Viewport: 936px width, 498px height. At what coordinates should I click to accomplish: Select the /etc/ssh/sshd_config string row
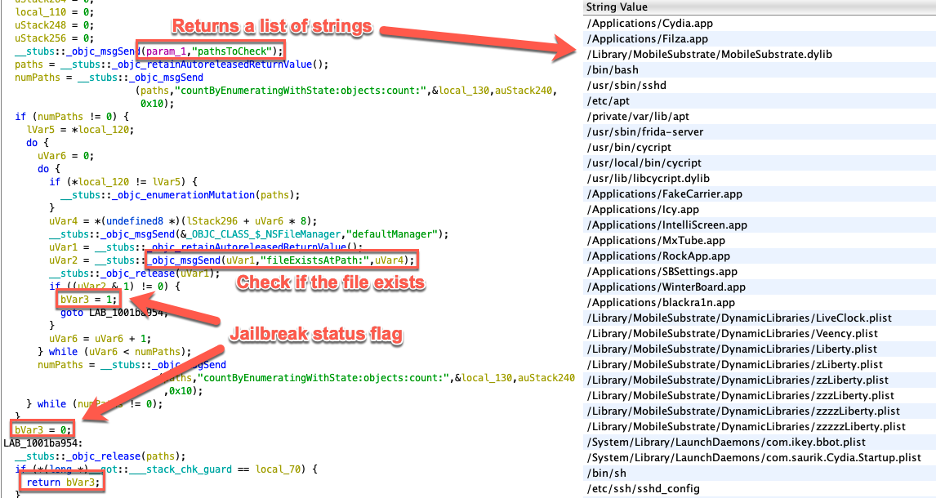tap(759, 489)
